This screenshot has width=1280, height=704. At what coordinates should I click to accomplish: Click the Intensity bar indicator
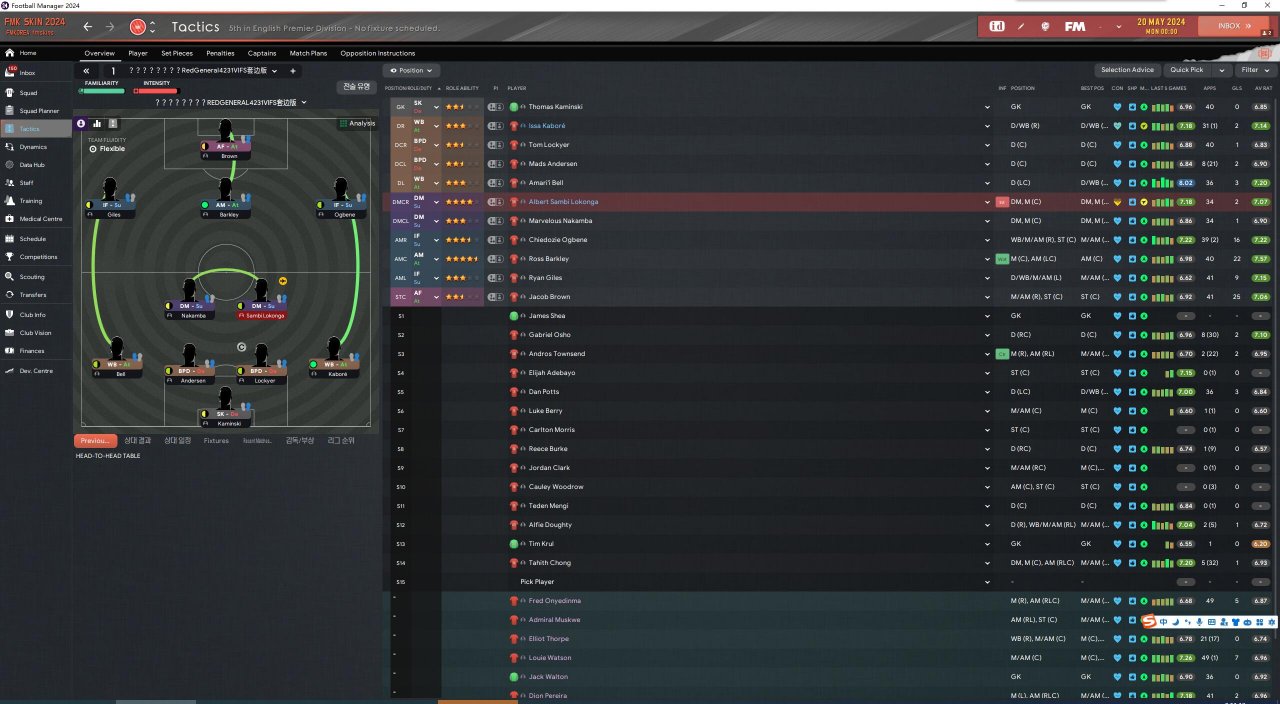(156, 90)
